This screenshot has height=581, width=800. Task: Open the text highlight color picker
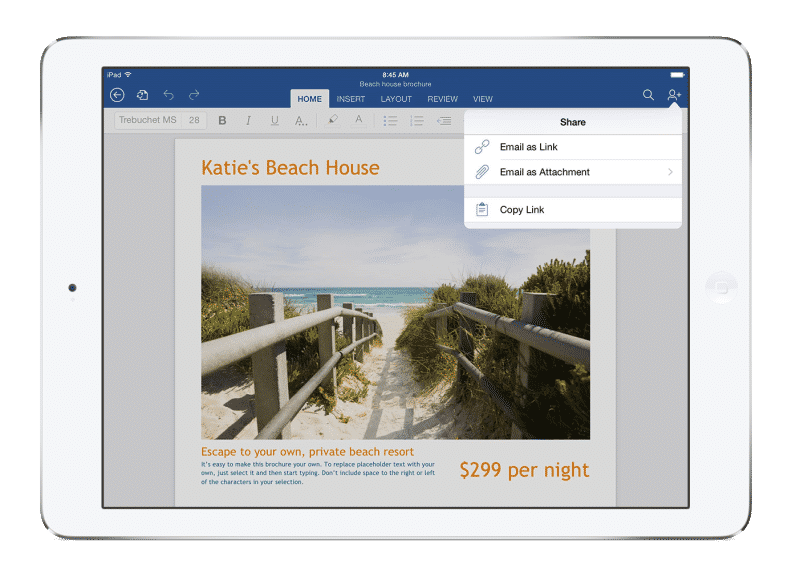tap(332, 121)
